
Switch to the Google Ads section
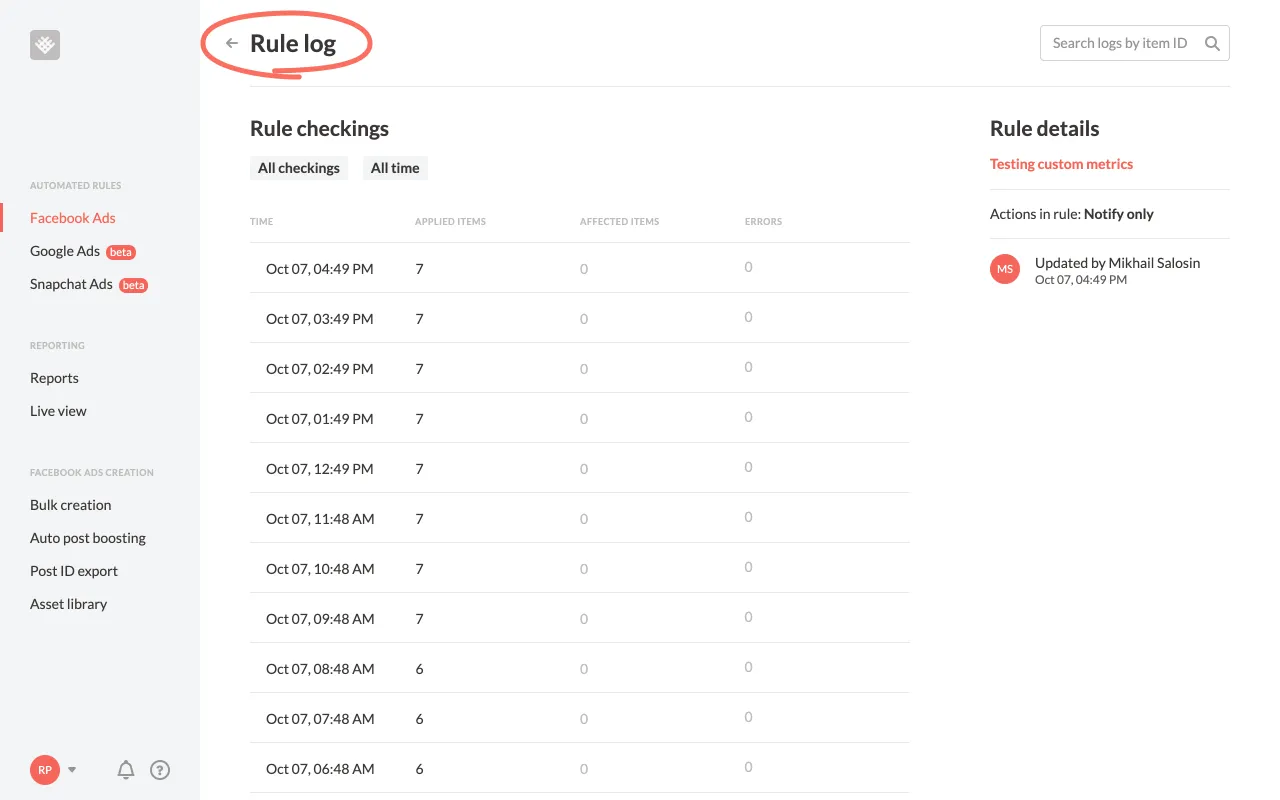(x=66, y=251)
